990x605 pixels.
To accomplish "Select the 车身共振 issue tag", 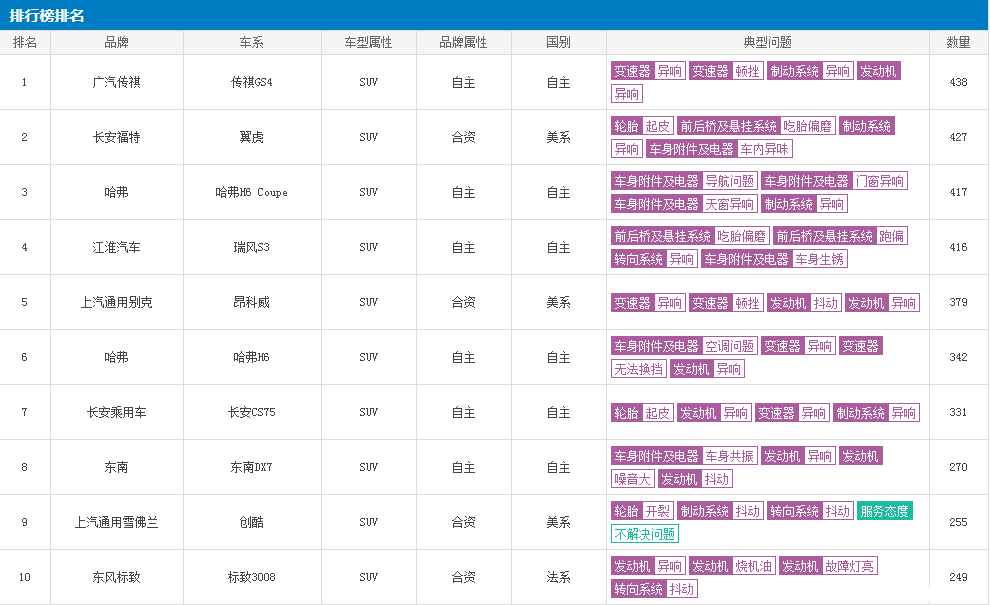I will (x=729, y=456).
